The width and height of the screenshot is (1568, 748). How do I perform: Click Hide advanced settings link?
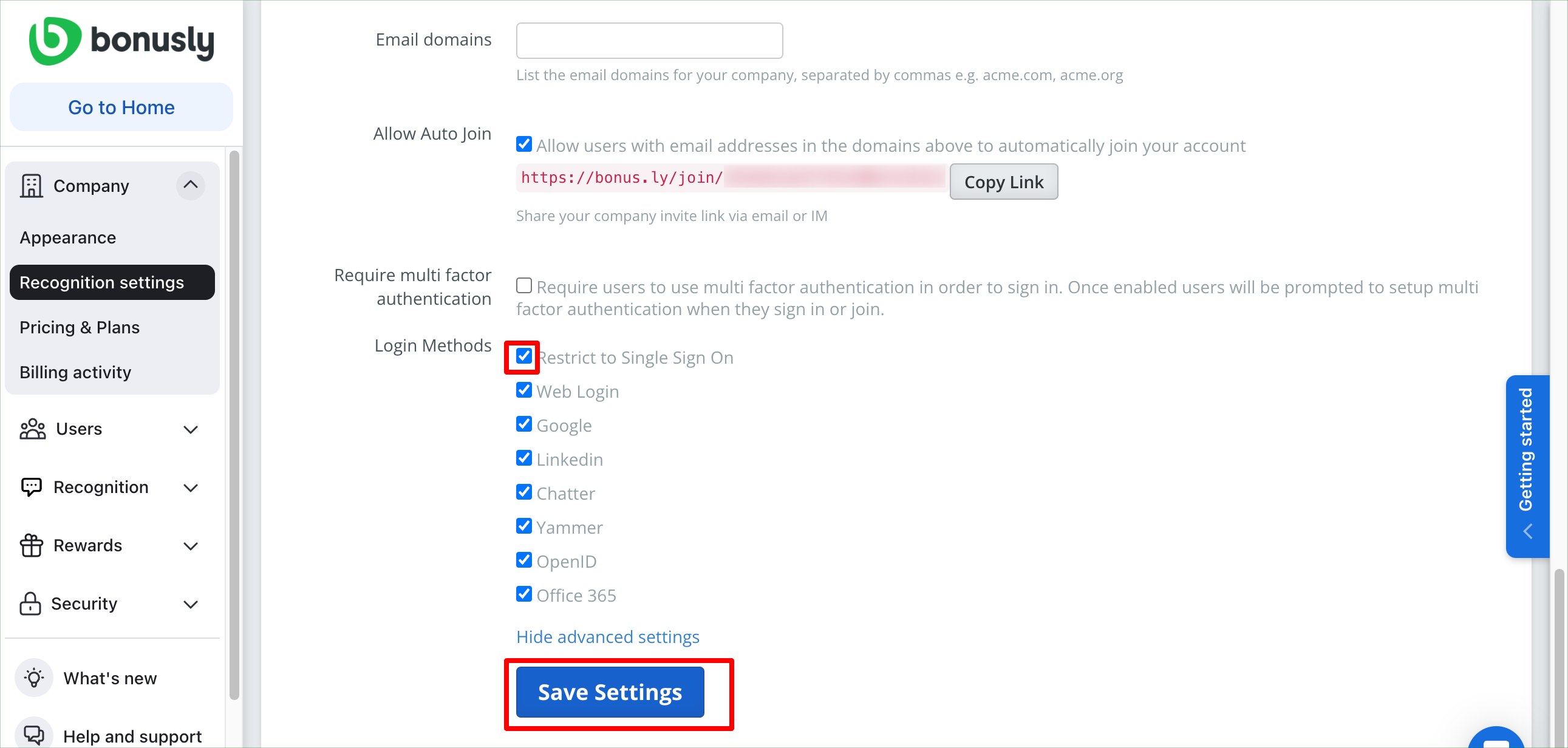tap(607, 637)
